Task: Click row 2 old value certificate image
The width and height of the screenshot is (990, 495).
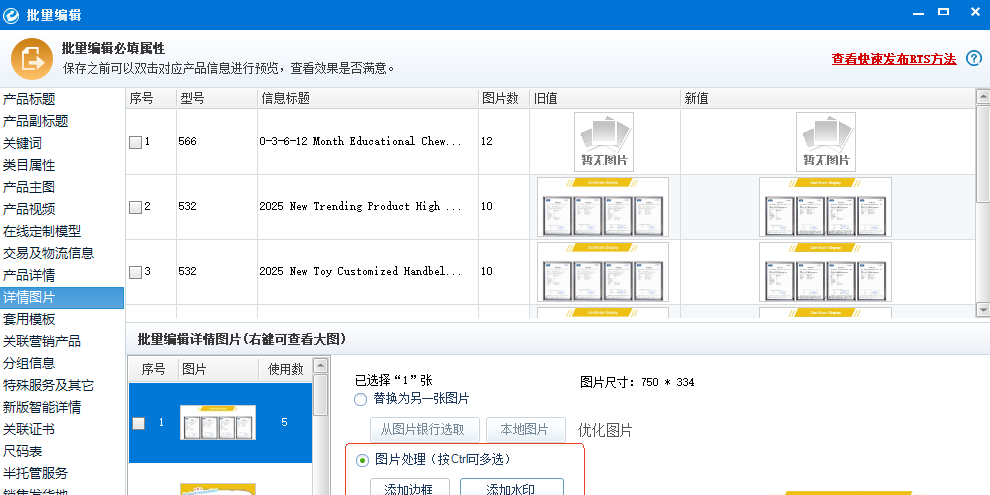Action: [x=603, y=207]
